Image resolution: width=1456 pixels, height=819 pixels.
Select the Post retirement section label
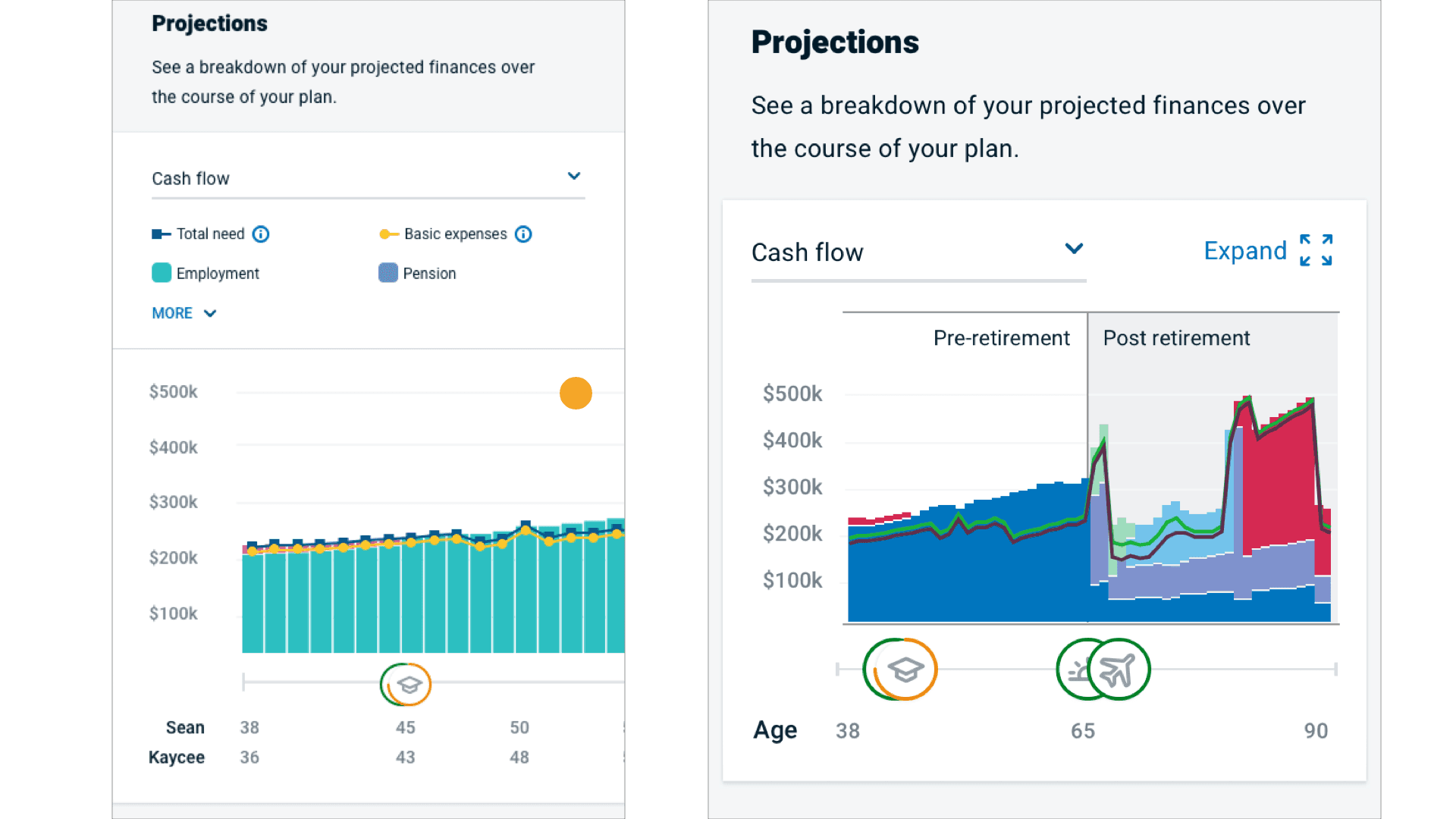point(1176,338)
